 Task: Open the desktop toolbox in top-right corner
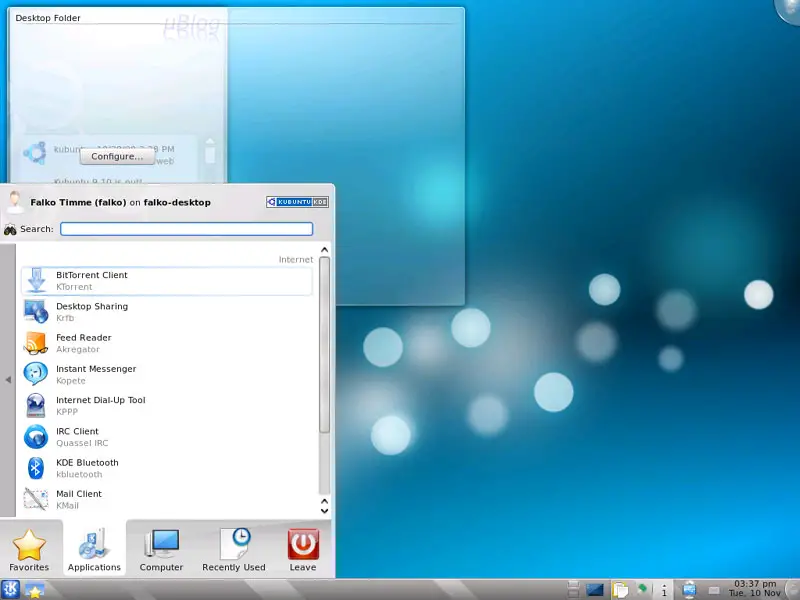pos(788,10)
